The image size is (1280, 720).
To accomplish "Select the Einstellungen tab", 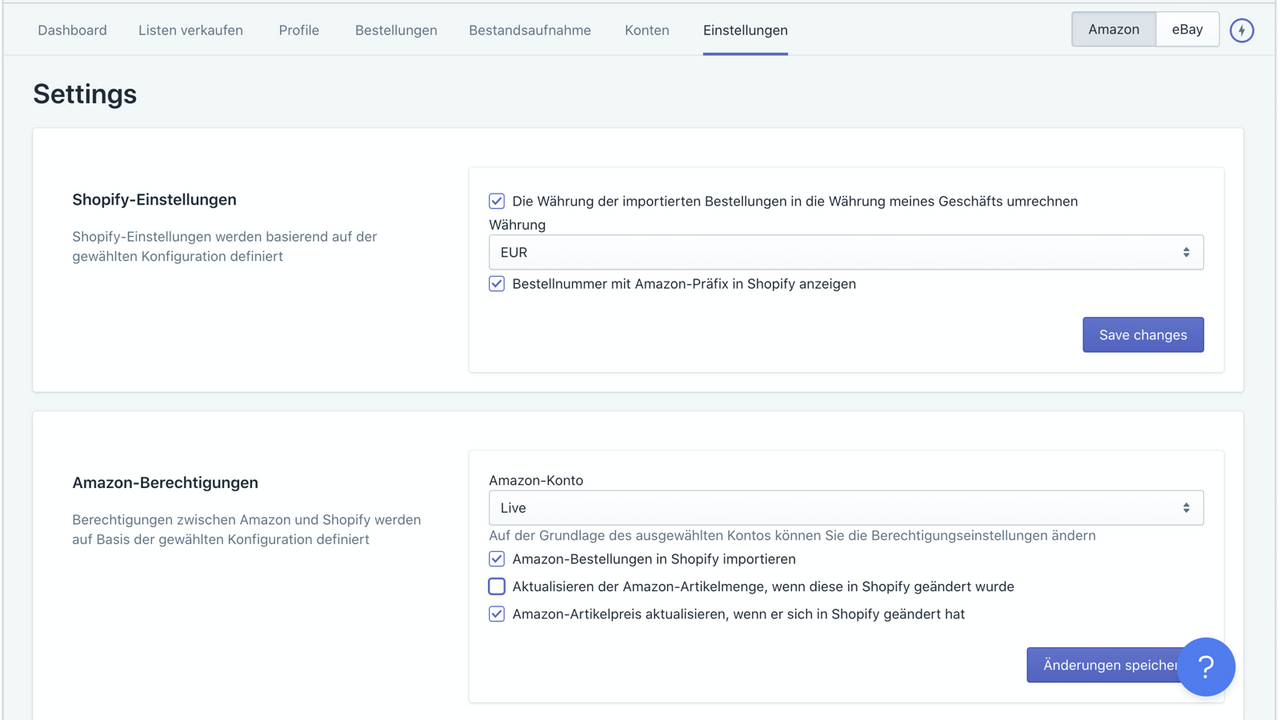I will (x=745, y=30).
